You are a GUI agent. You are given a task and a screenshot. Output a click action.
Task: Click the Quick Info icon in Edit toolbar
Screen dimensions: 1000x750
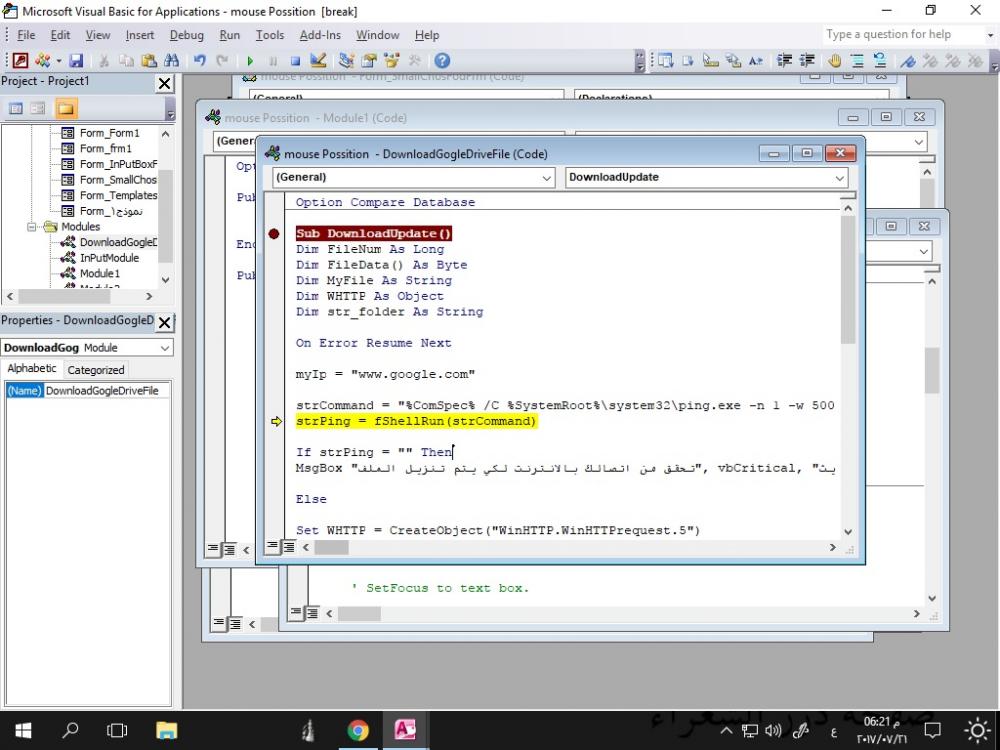[711, 61]
